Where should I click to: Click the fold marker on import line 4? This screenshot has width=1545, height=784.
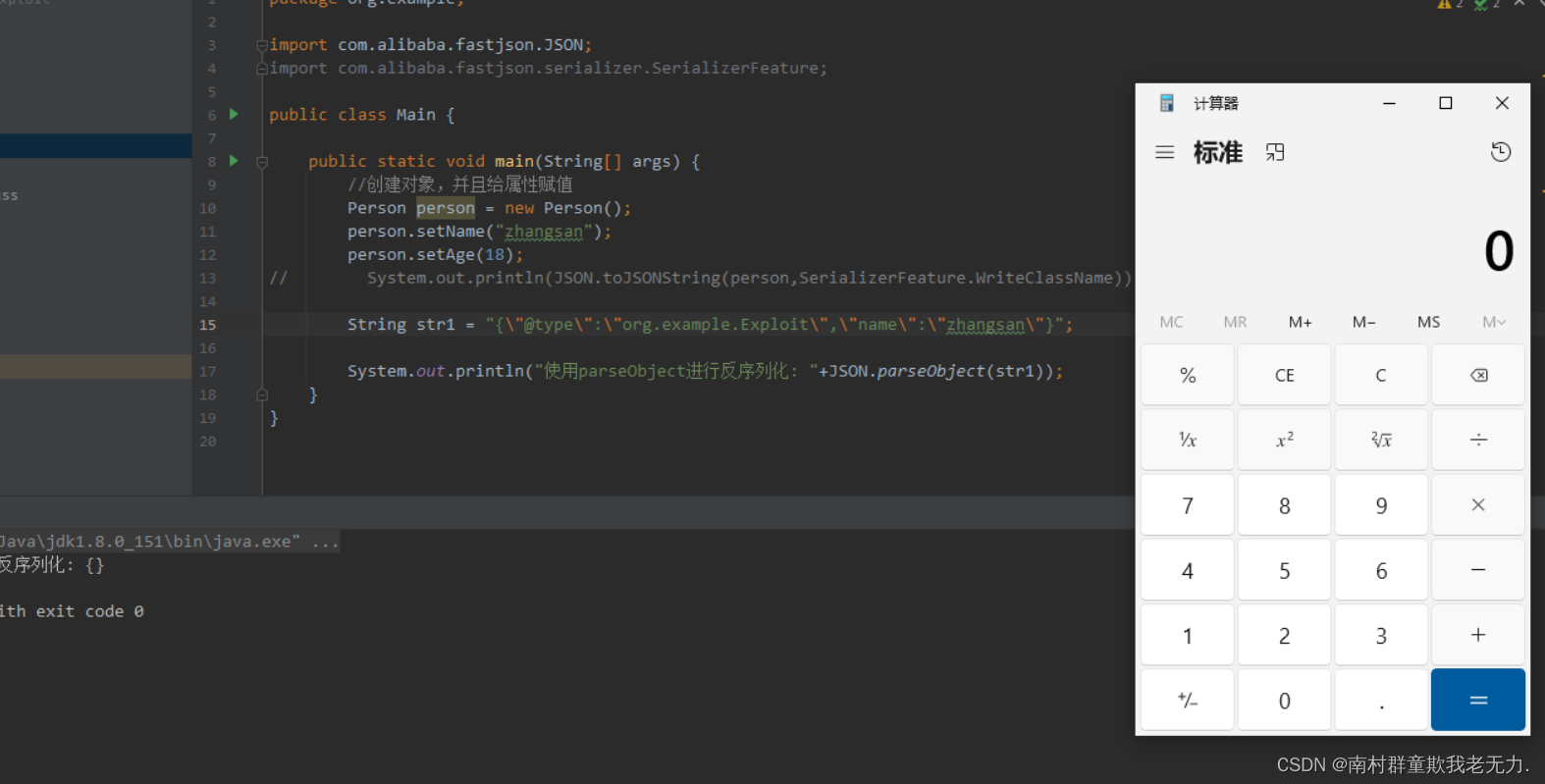point(262,69)
